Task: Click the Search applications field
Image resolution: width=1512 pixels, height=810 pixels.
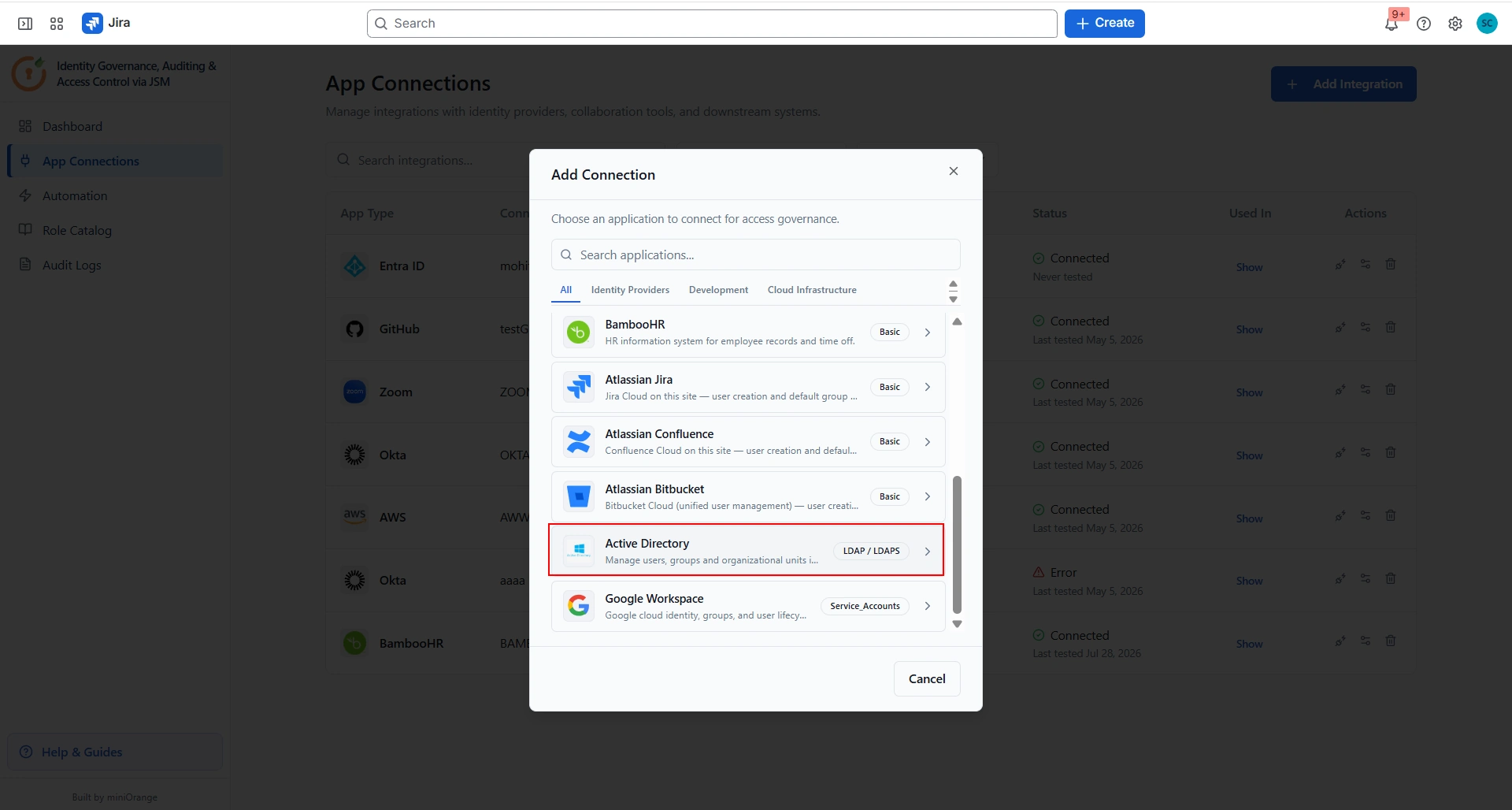Action: [x=756, y=255]
